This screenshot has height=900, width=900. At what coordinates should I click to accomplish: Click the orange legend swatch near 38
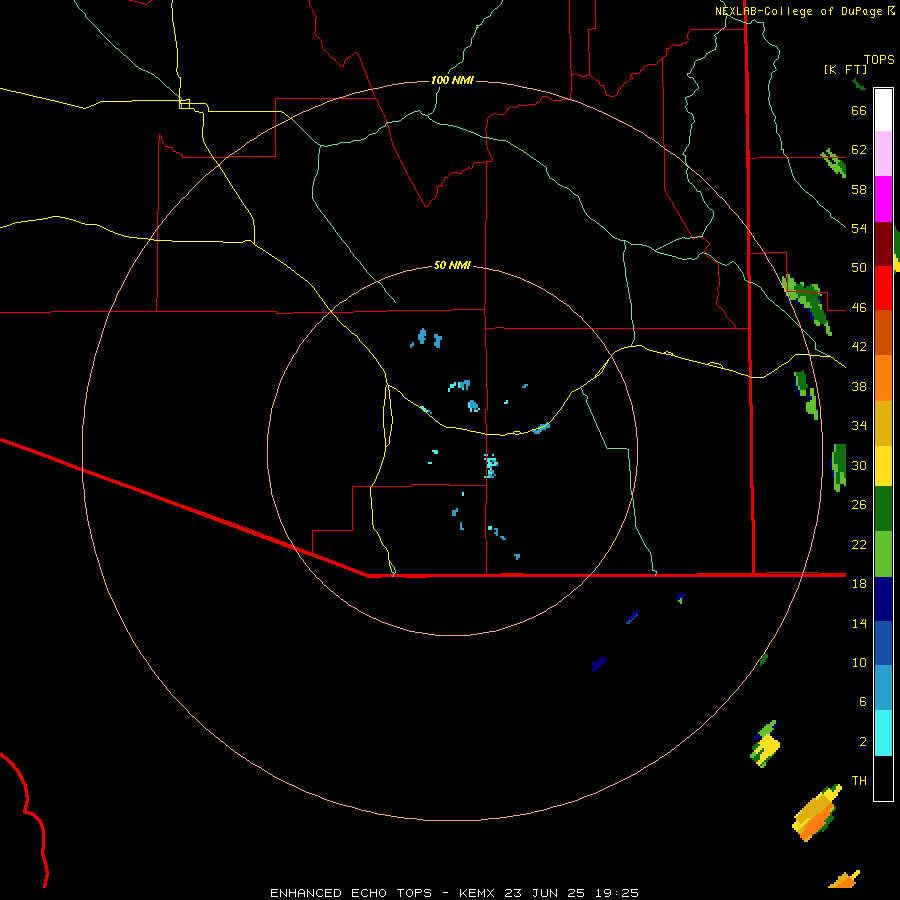(x=883, y=378)
